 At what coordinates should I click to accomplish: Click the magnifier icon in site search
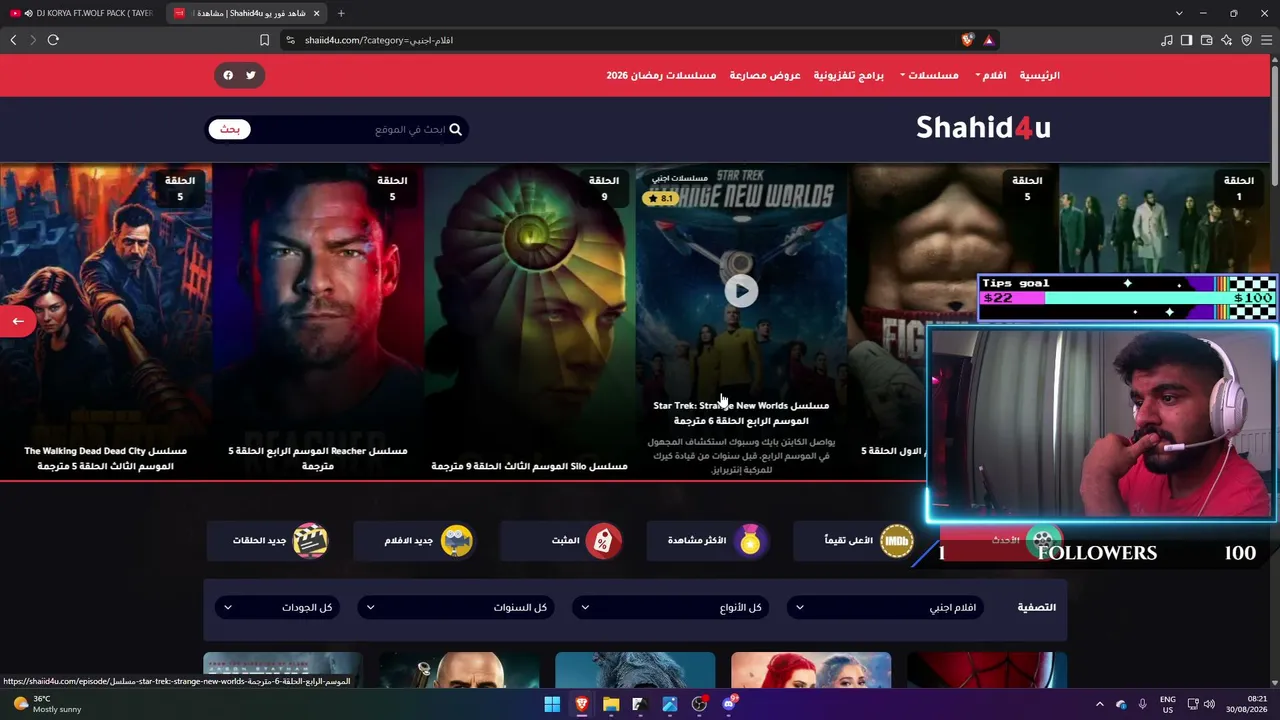(x=456, y=129)
